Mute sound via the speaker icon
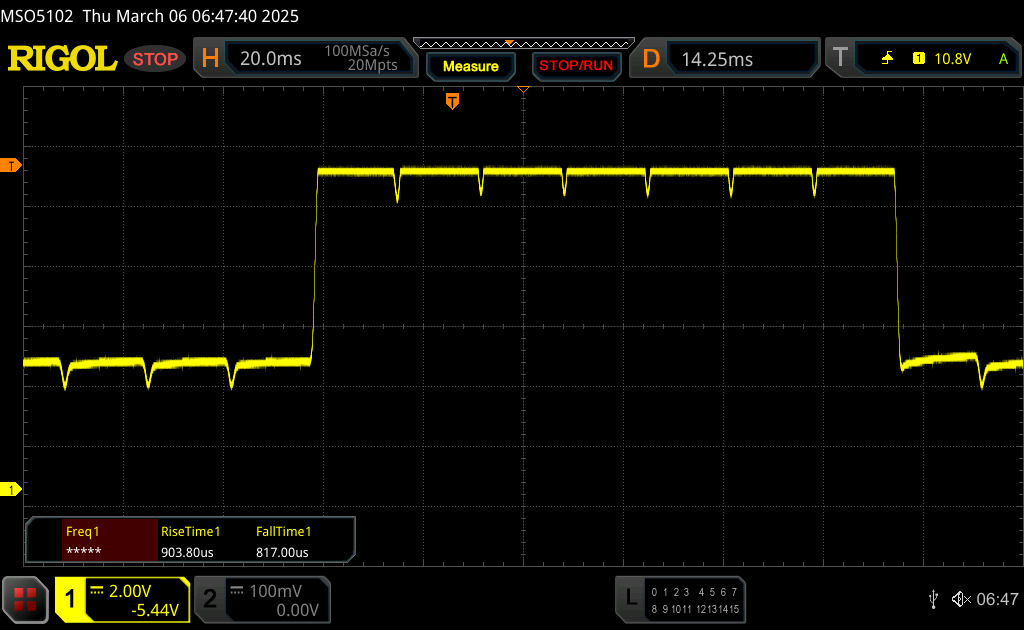 tap(960, 599)
